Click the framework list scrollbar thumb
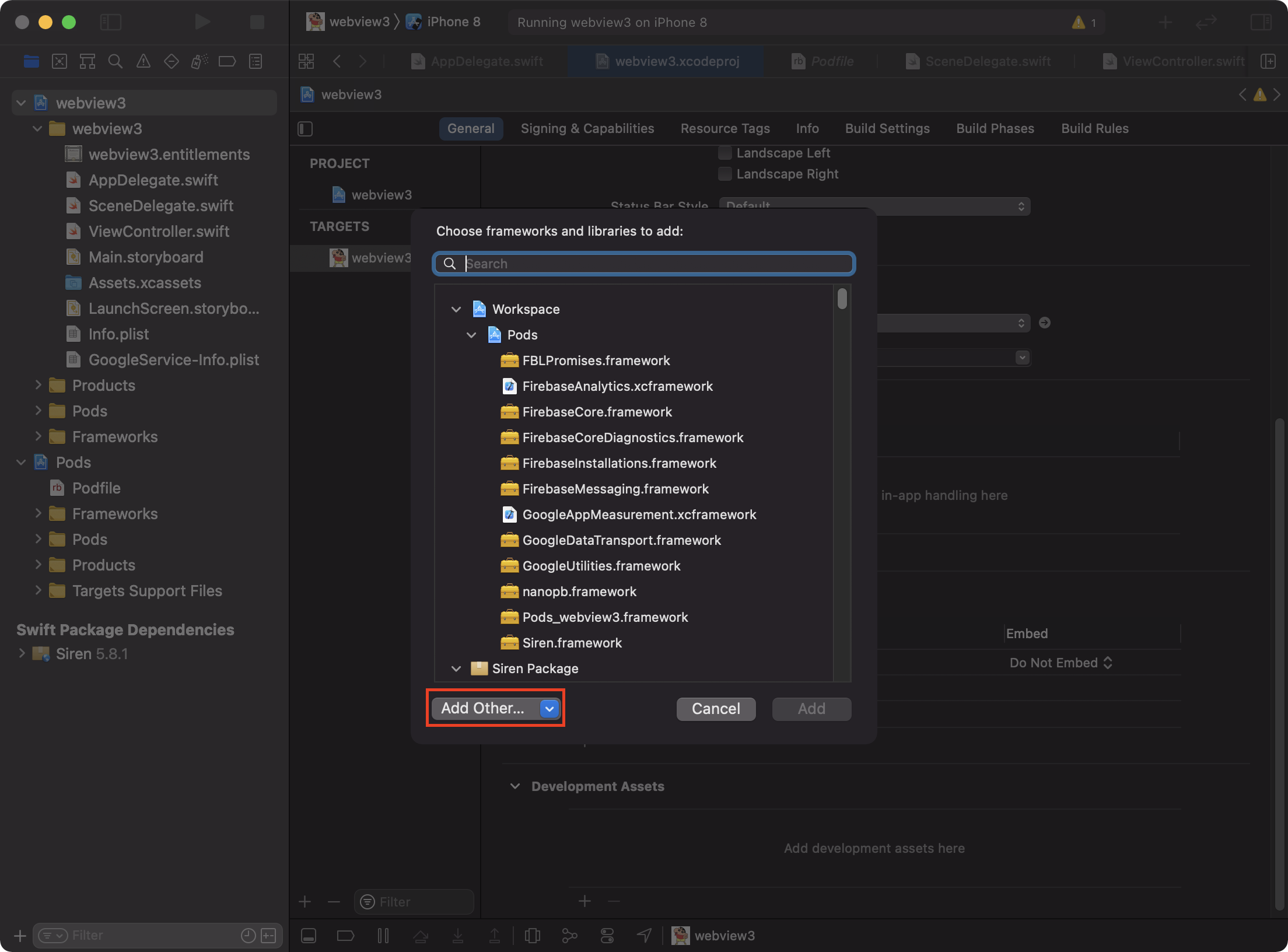 pyautogui.click(x=842, y=299)
